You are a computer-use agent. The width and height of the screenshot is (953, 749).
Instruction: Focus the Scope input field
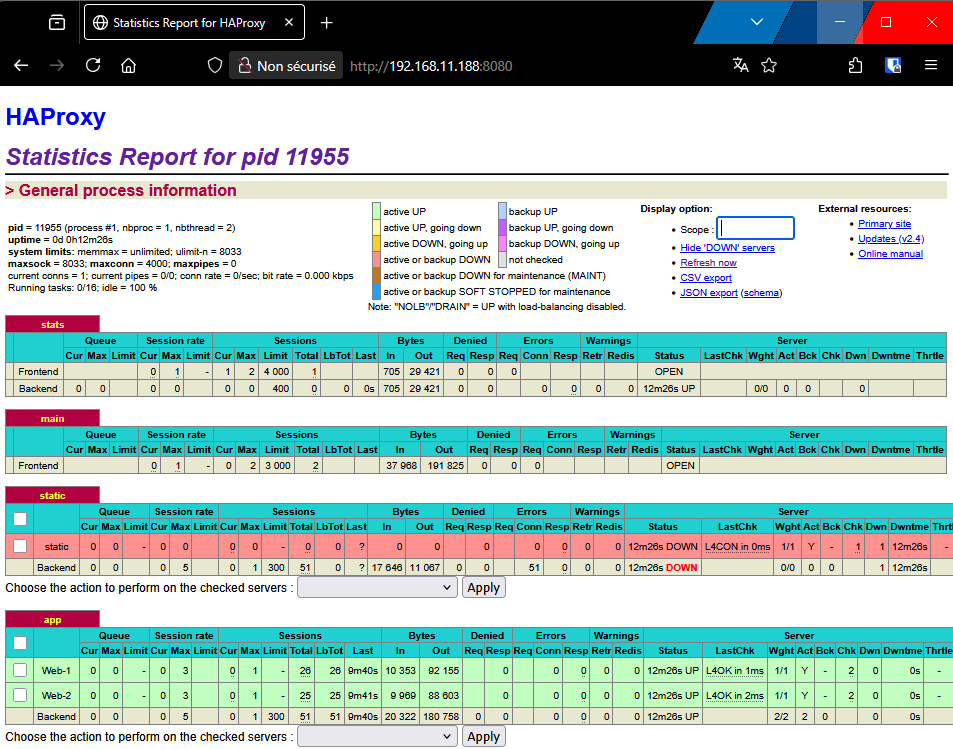[755, 229]
